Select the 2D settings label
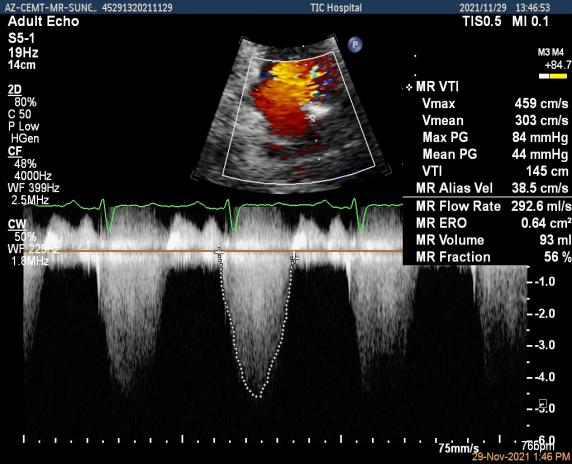The height and width of the screenshot is (464, 572). (x=15, y=90)
